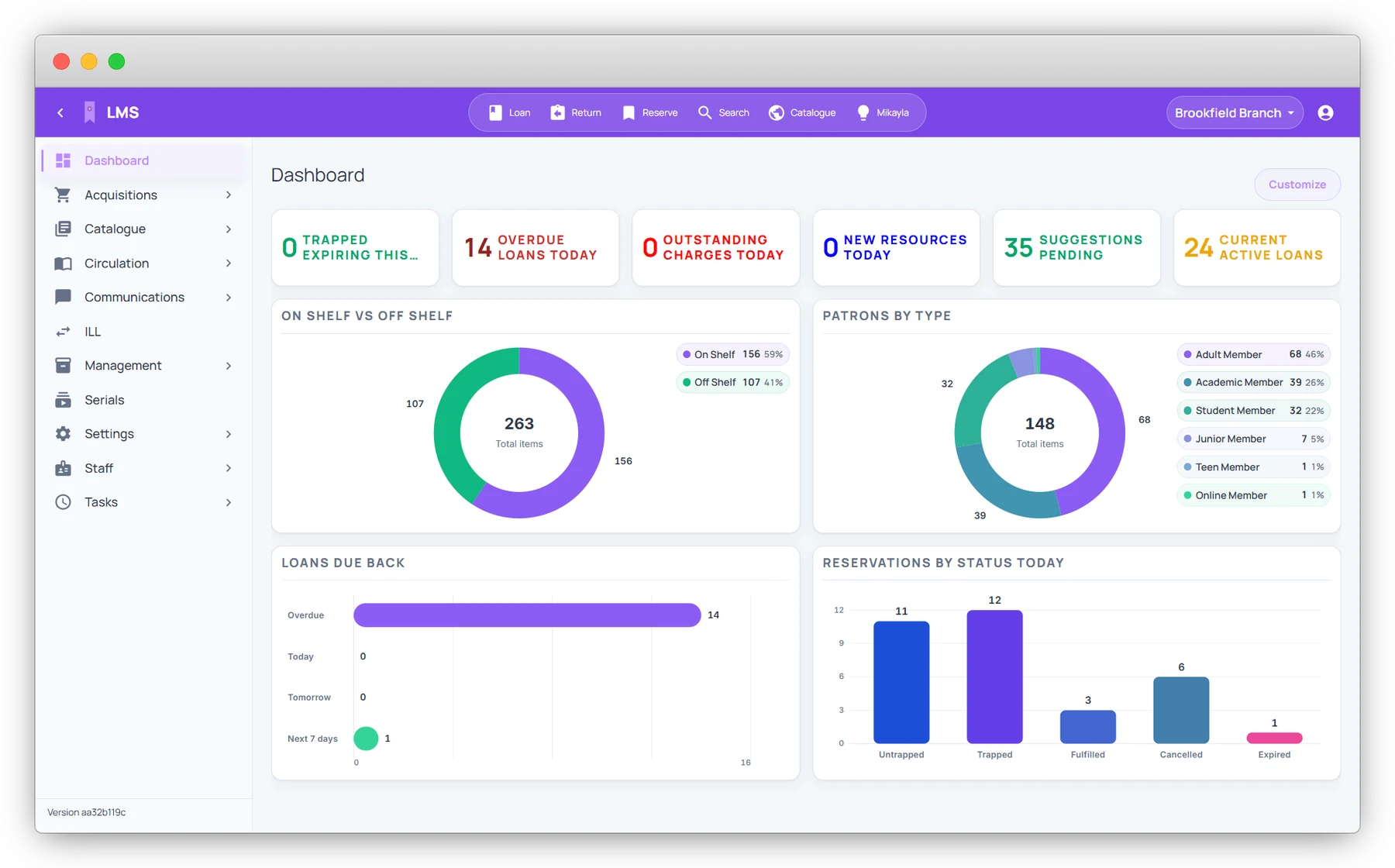This screenshot has height=868, width=1395.
Task: Open the user account profile icon
Action: 1325,112
